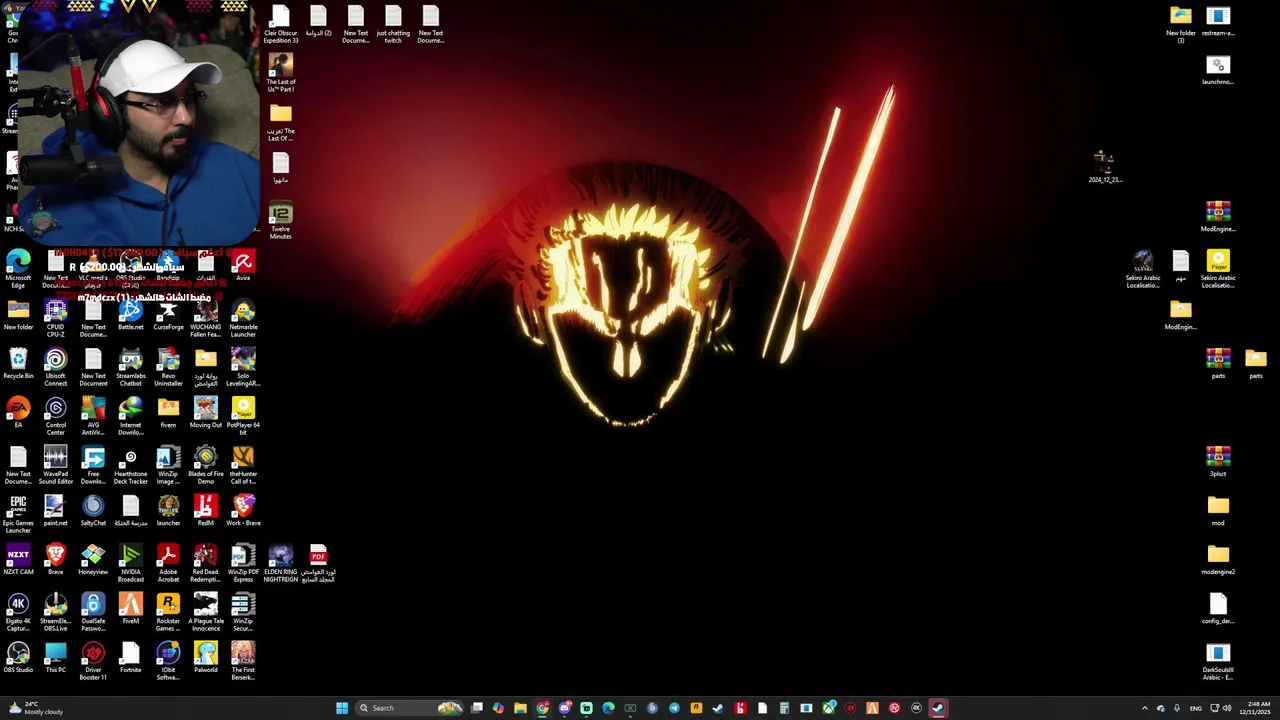Select the Recycle Bin icon
Viewport: 1280px width, 720px height.
(18, 365)
